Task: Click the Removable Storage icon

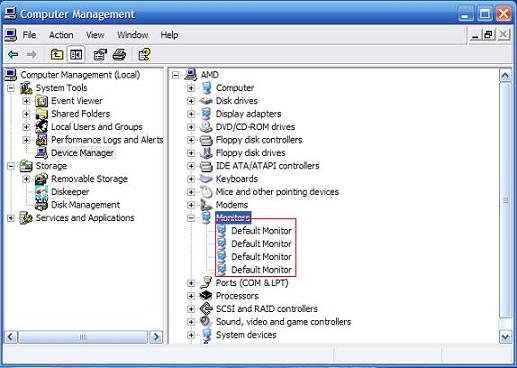Action: click(x=42, y=179)
